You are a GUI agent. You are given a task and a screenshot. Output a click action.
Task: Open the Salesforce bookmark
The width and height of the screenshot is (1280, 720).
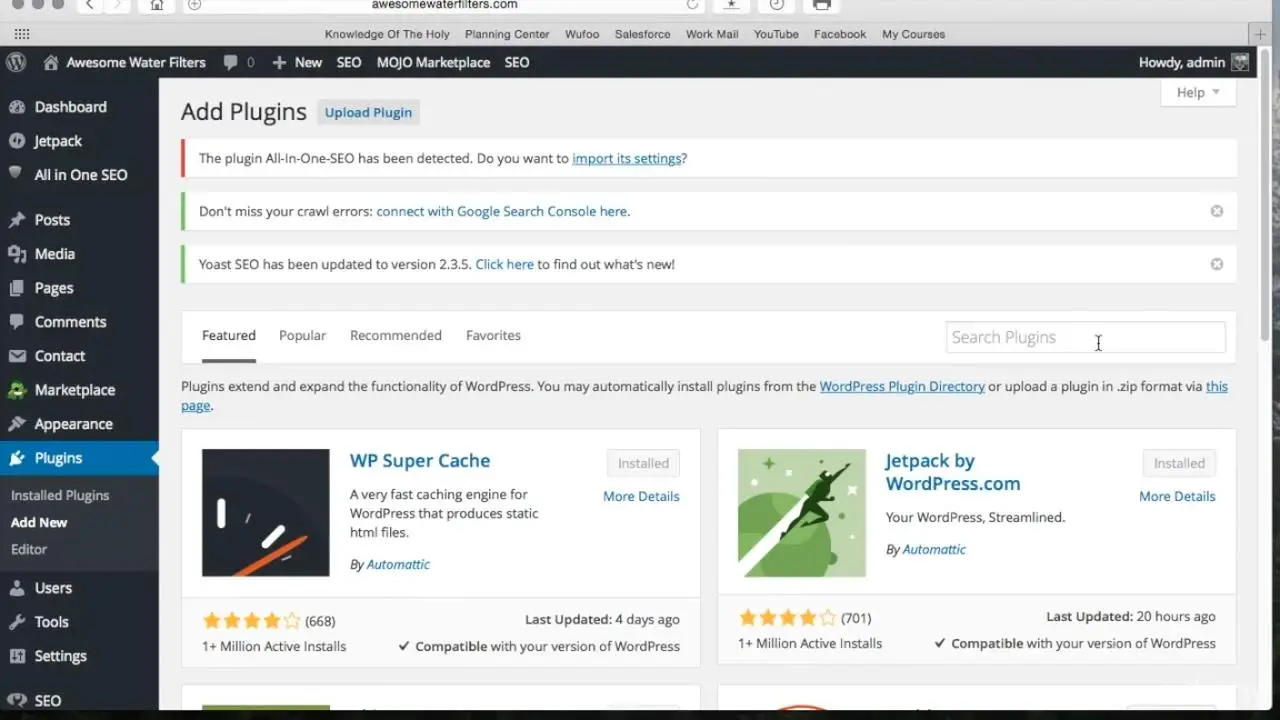pos(643,34)
